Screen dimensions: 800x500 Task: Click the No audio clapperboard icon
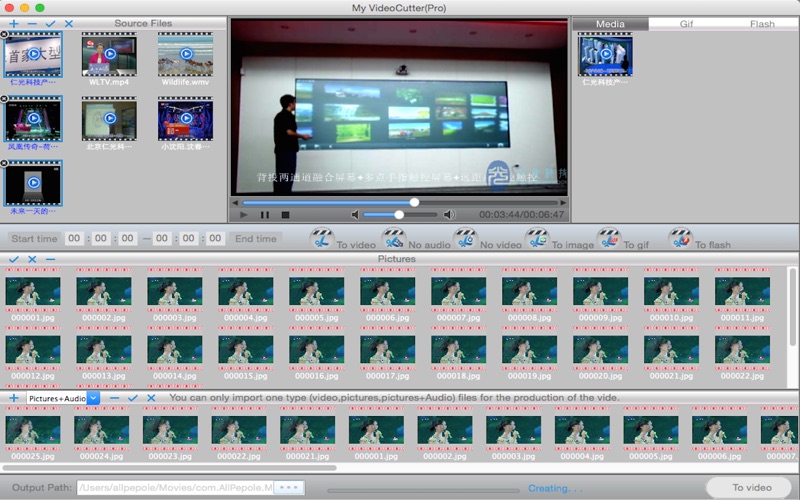(394, 238)
